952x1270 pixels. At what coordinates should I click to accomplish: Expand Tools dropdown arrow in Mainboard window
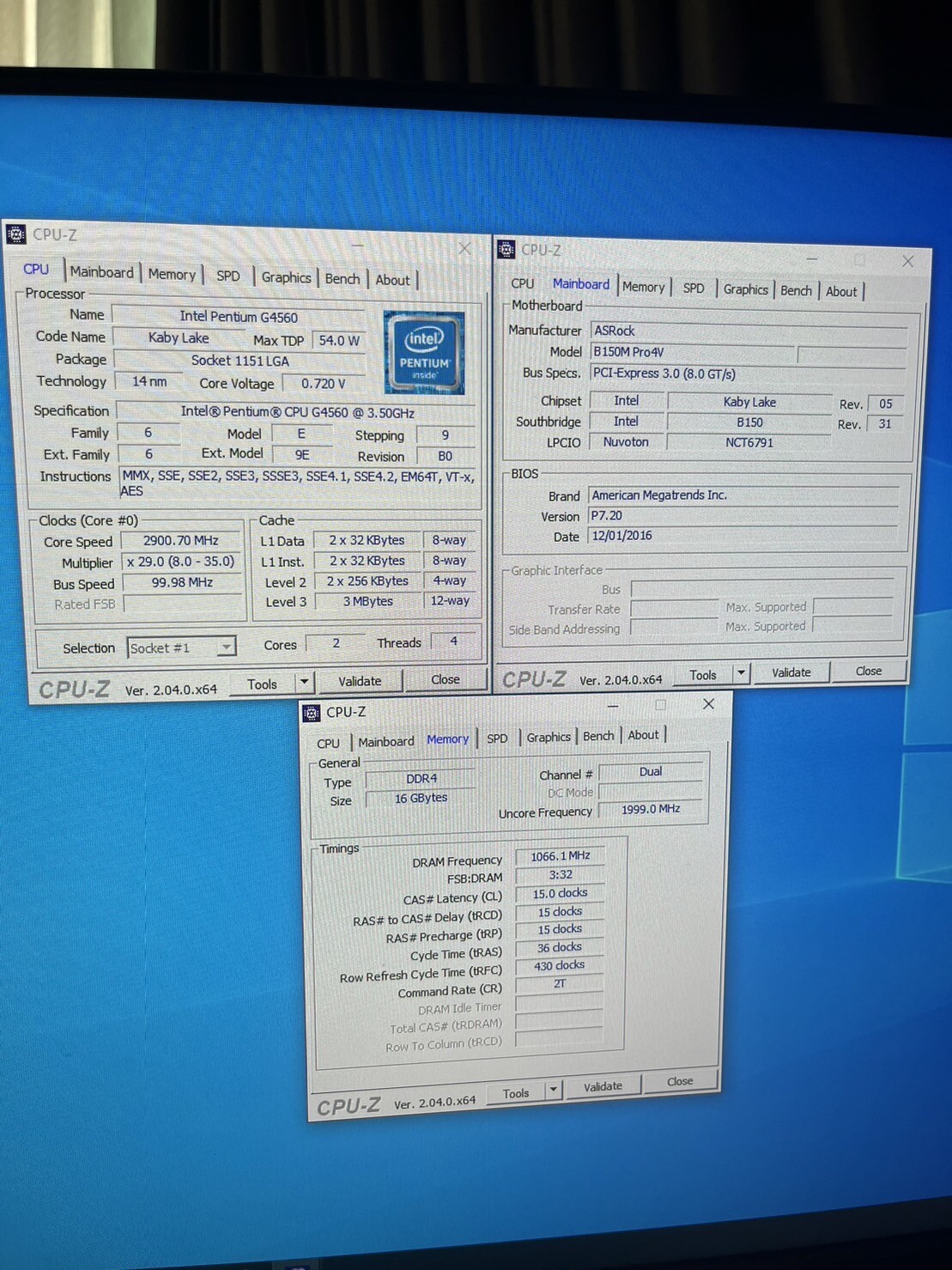coord(741,673)
